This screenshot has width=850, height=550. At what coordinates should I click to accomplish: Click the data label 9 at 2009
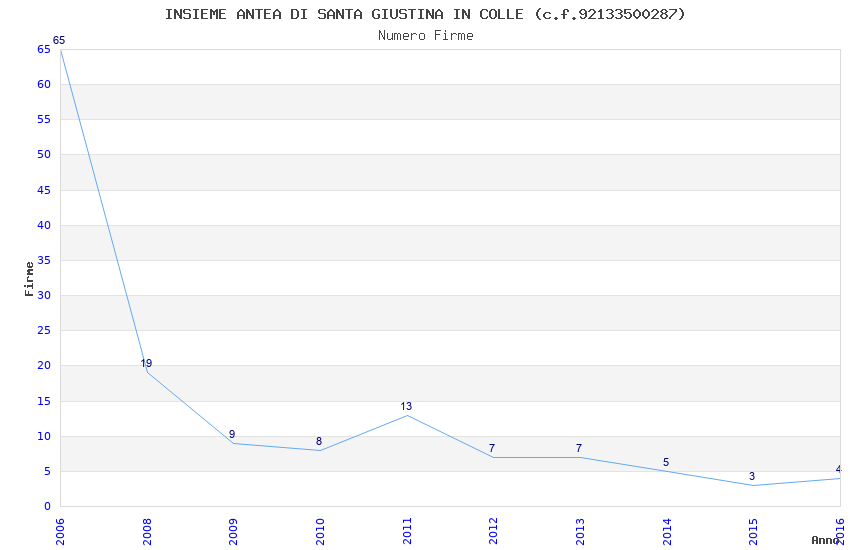(x=232, y=434)
